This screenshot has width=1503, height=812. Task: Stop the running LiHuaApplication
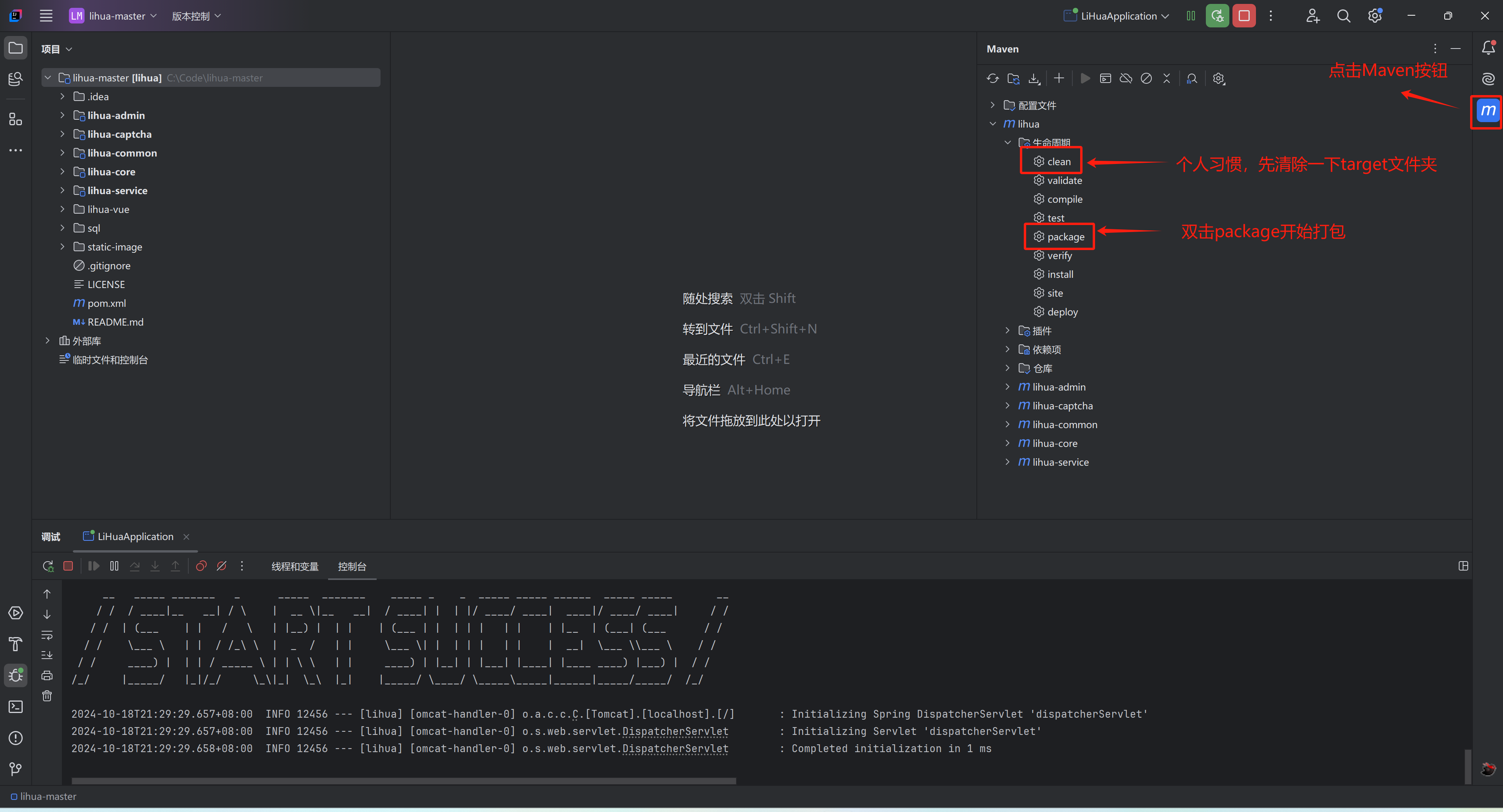coord(1243,16)
